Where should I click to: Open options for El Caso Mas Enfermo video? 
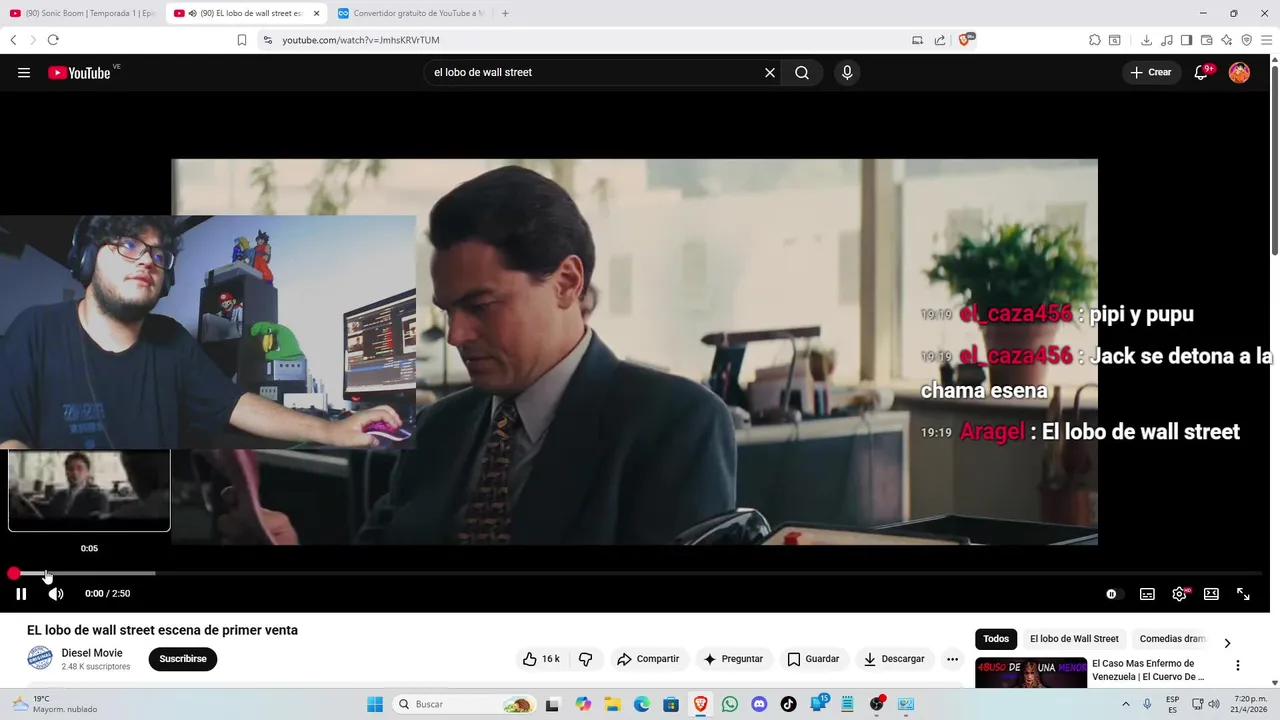(1238, 666)
